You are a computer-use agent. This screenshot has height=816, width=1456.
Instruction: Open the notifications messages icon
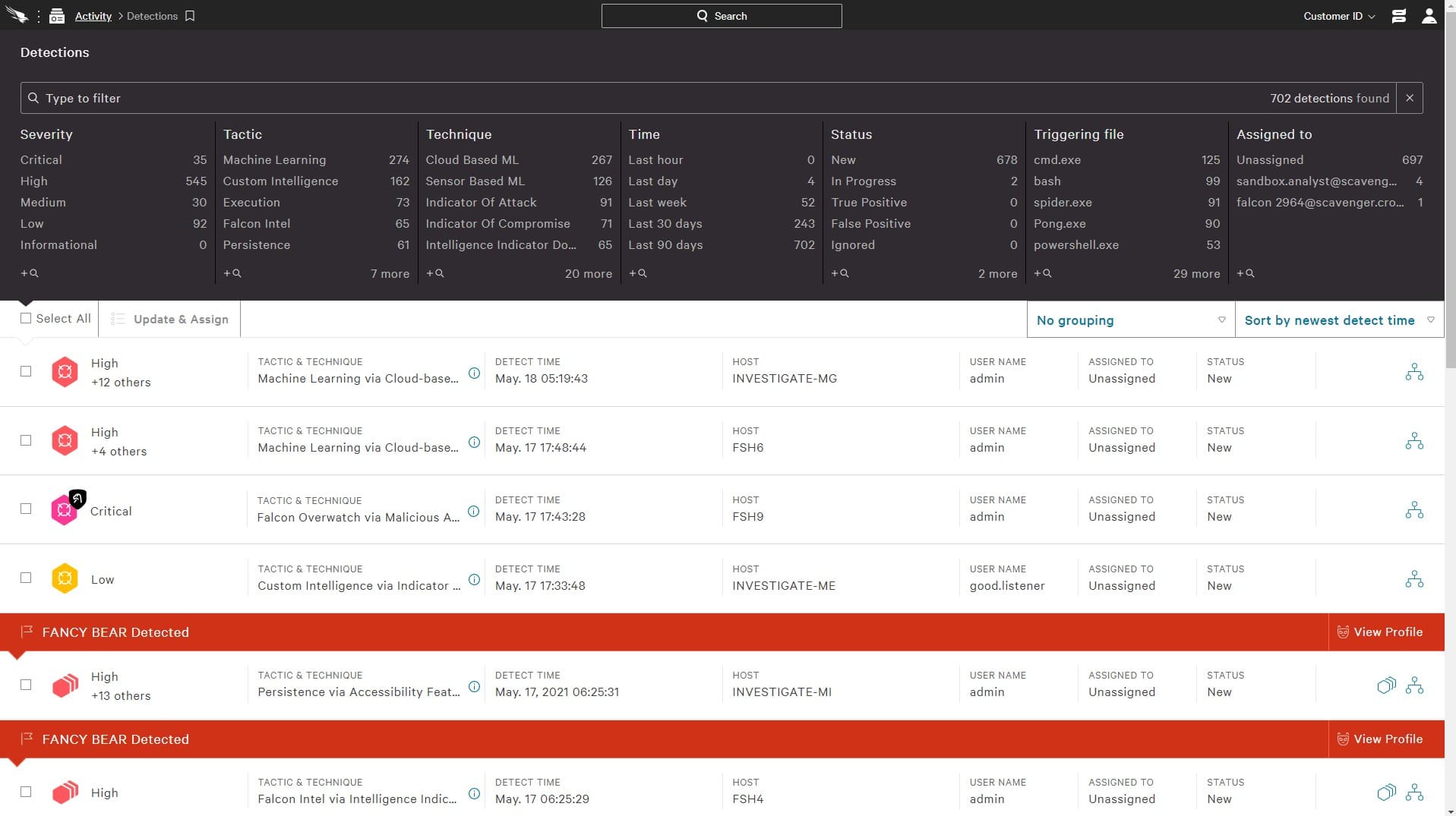pos(1398,16)
